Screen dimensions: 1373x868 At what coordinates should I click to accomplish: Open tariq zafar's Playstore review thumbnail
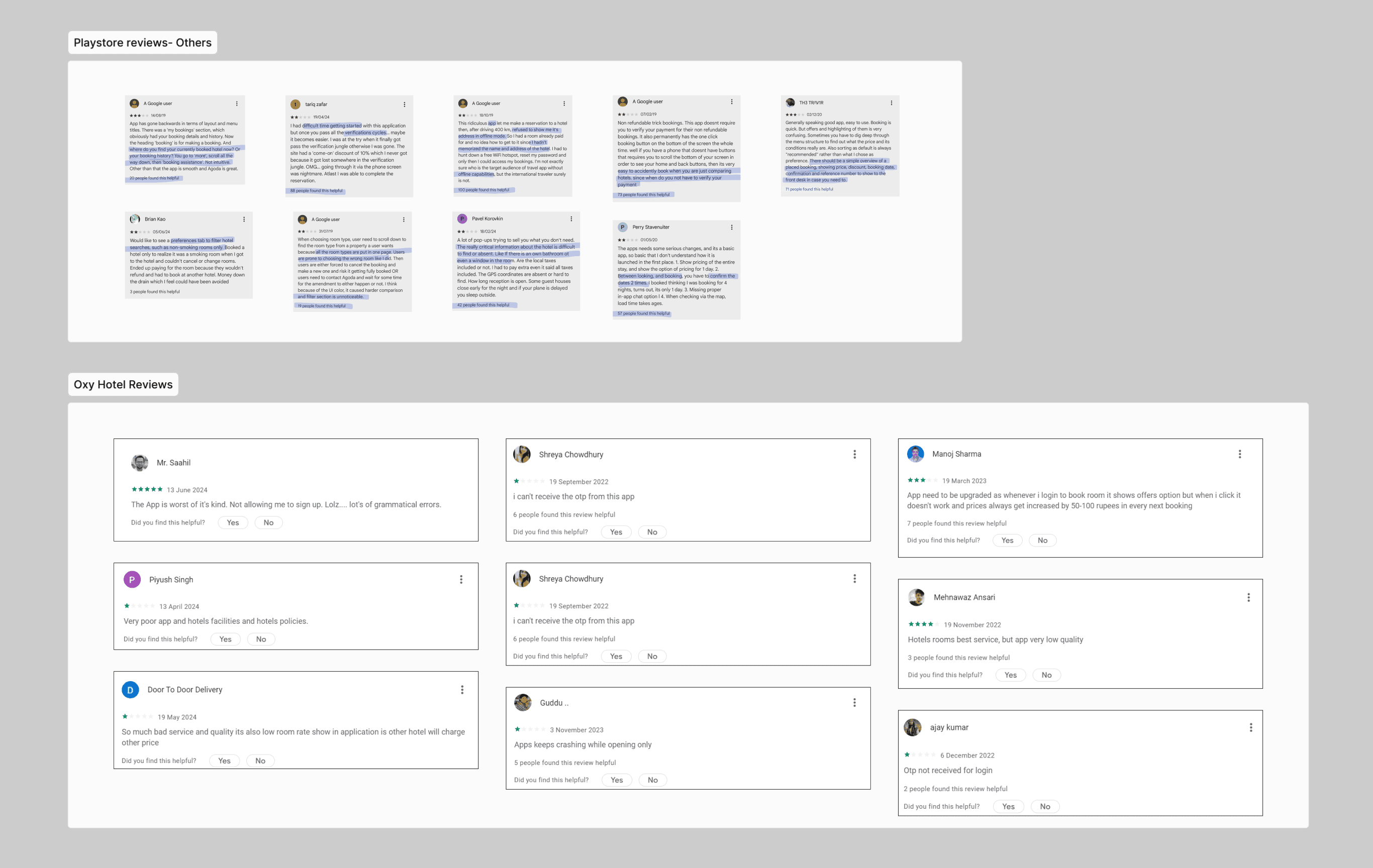[349, 146]
